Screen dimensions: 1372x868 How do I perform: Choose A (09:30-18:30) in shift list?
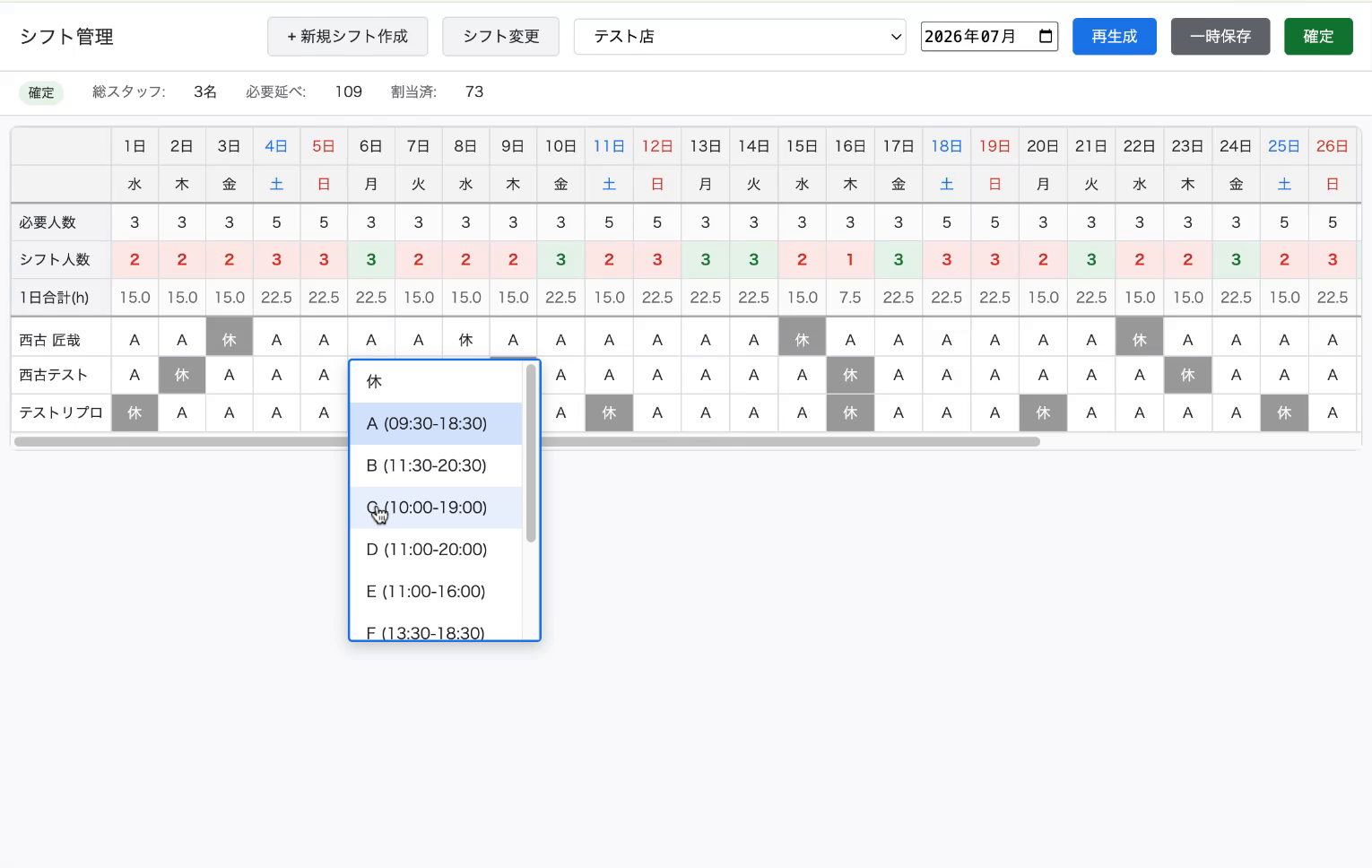(x=436, y=423)
